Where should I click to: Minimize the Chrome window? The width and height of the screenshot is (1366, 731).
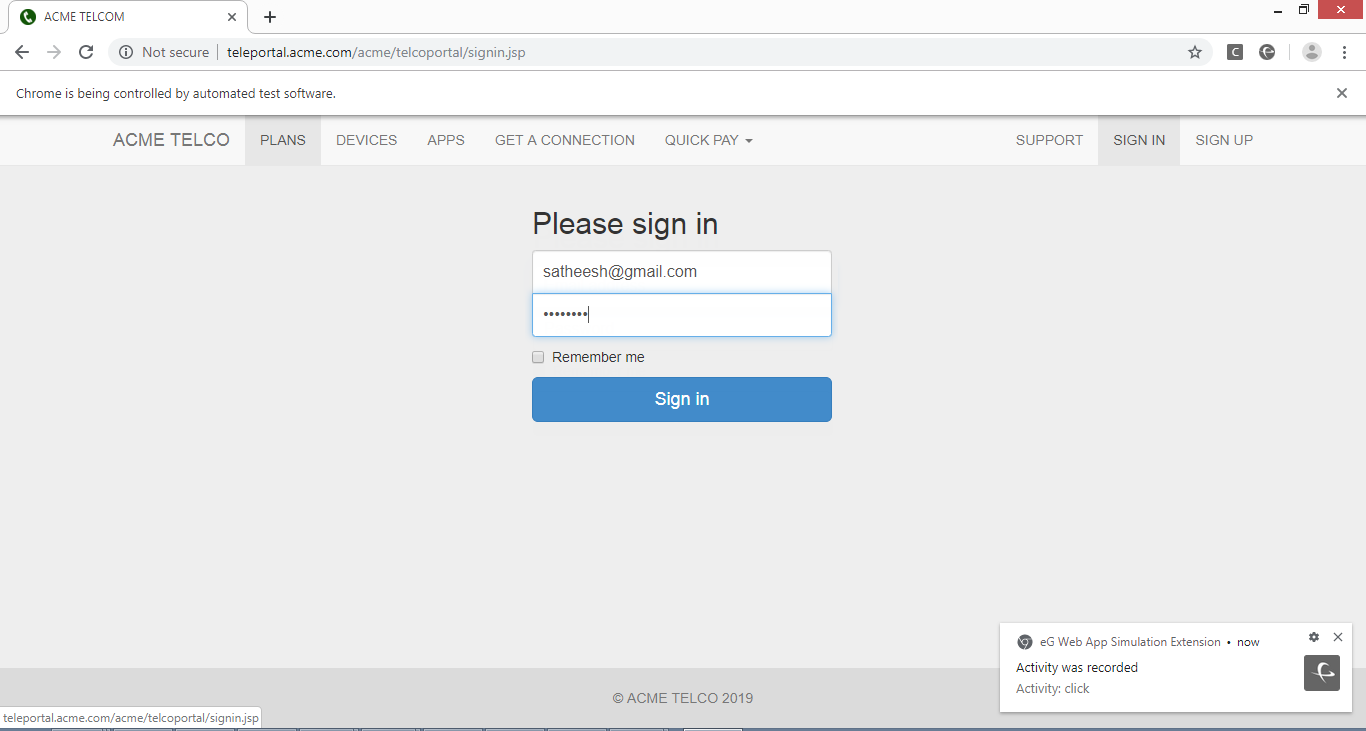[1279, 10]
